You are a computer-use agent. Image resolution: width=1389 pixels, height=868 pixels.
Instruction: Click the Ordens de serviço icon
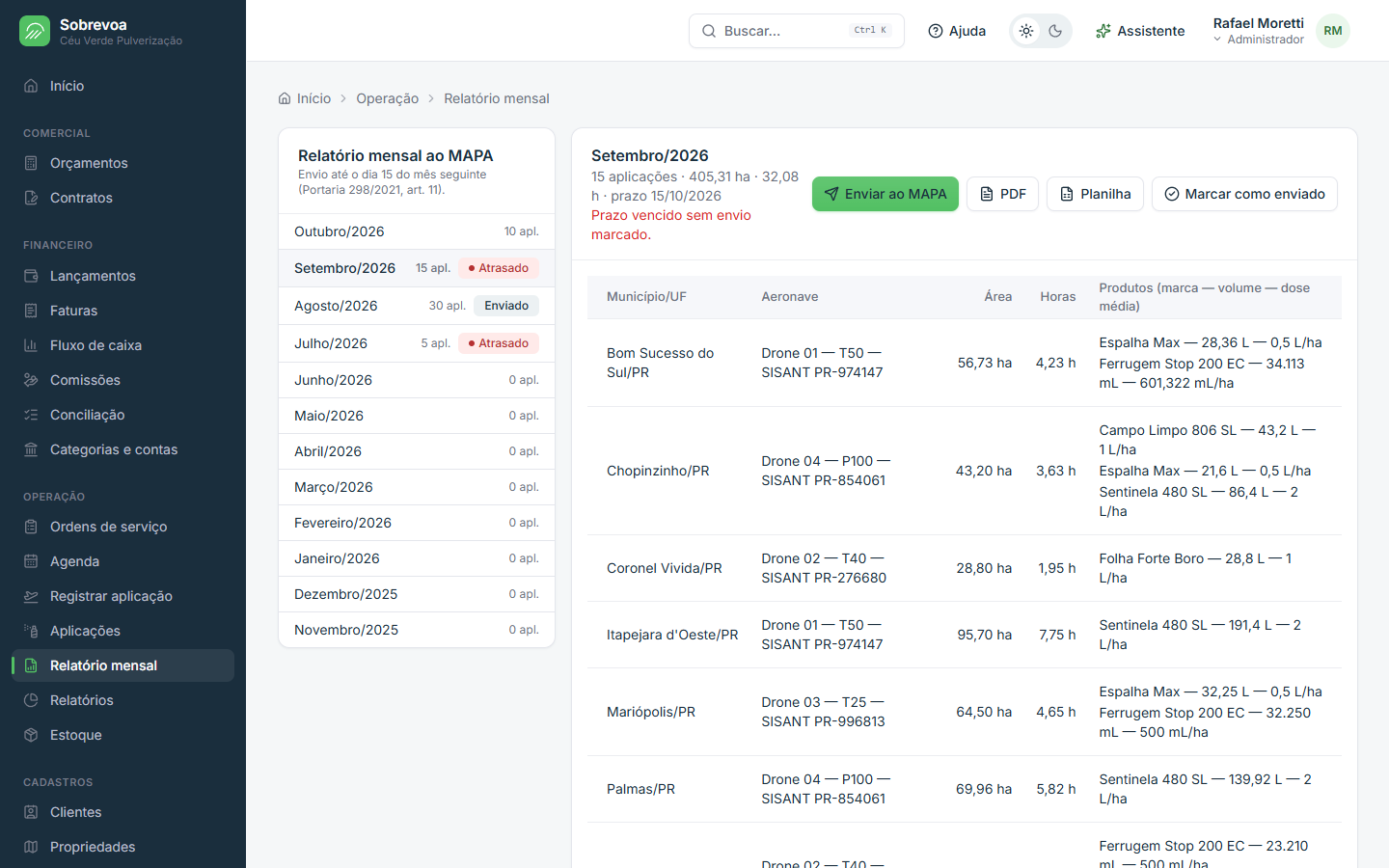31,527
